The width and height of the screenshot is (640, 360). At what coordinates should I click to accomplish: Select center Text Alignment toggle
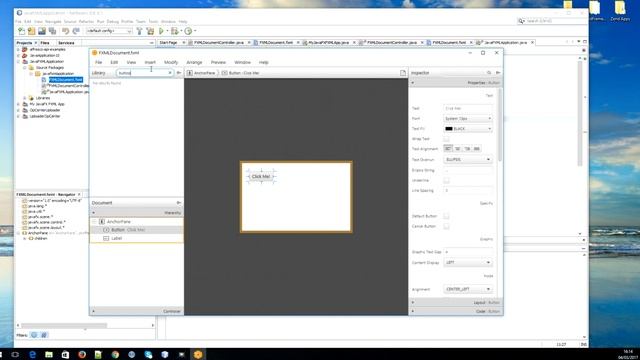[458, 149]
